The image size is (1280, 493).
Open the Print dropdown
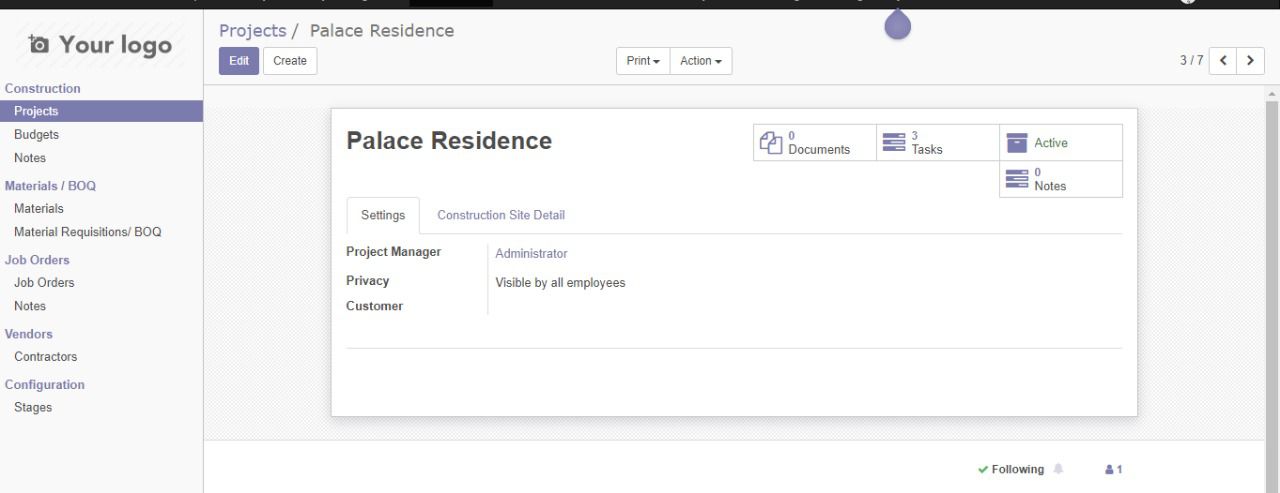643,61
